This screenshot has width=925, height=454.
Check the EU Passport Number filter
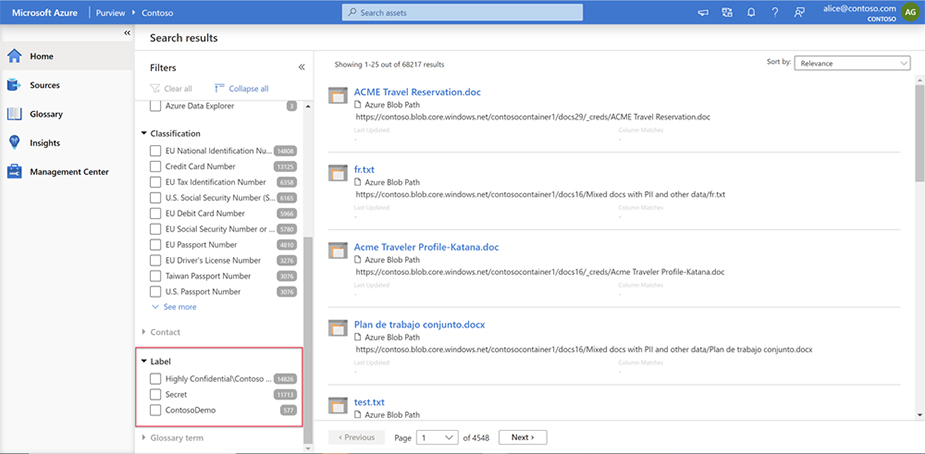pos(155,244)
